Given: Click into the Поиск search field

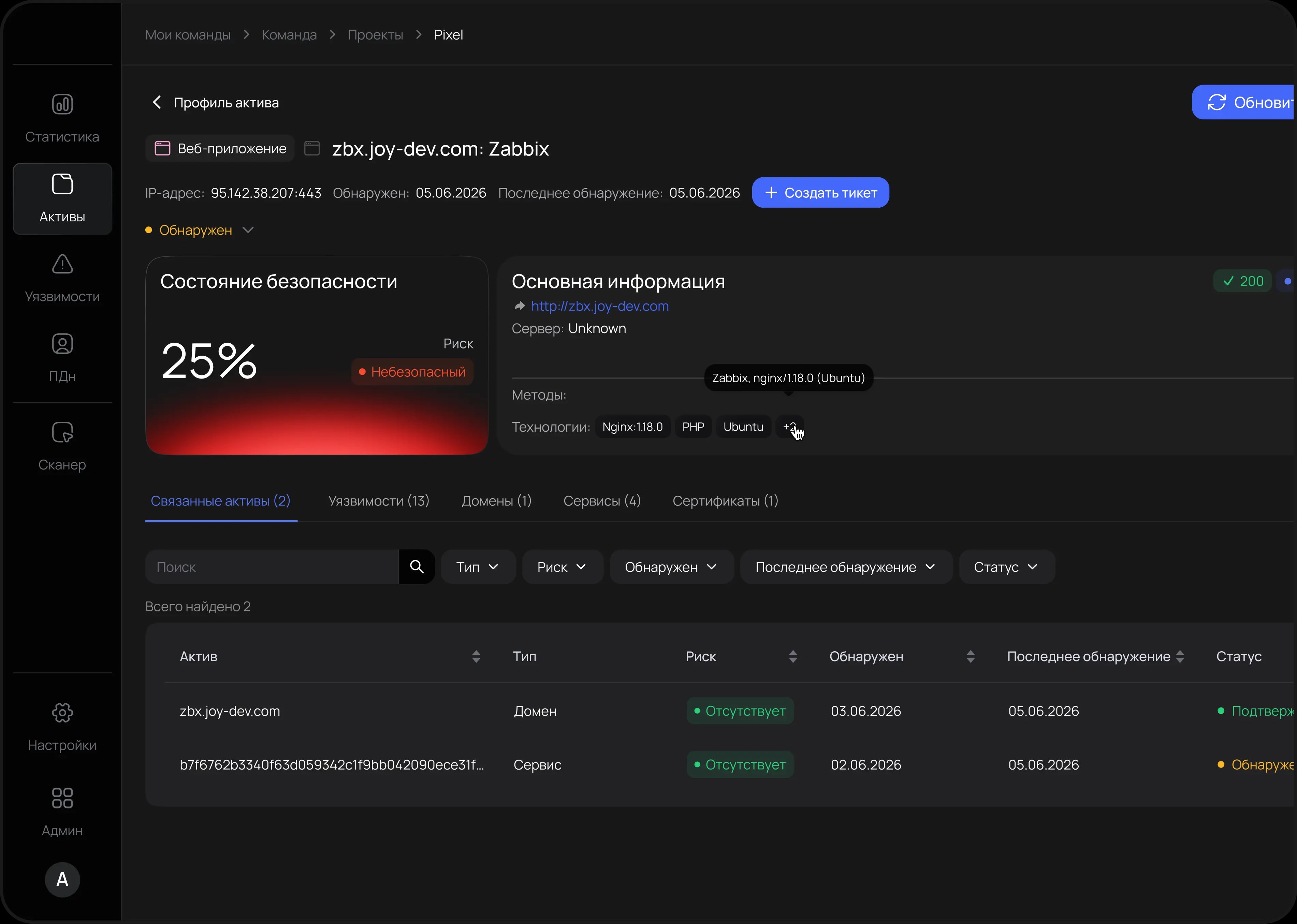Looking at the screenshot, I should pos(272,567).
